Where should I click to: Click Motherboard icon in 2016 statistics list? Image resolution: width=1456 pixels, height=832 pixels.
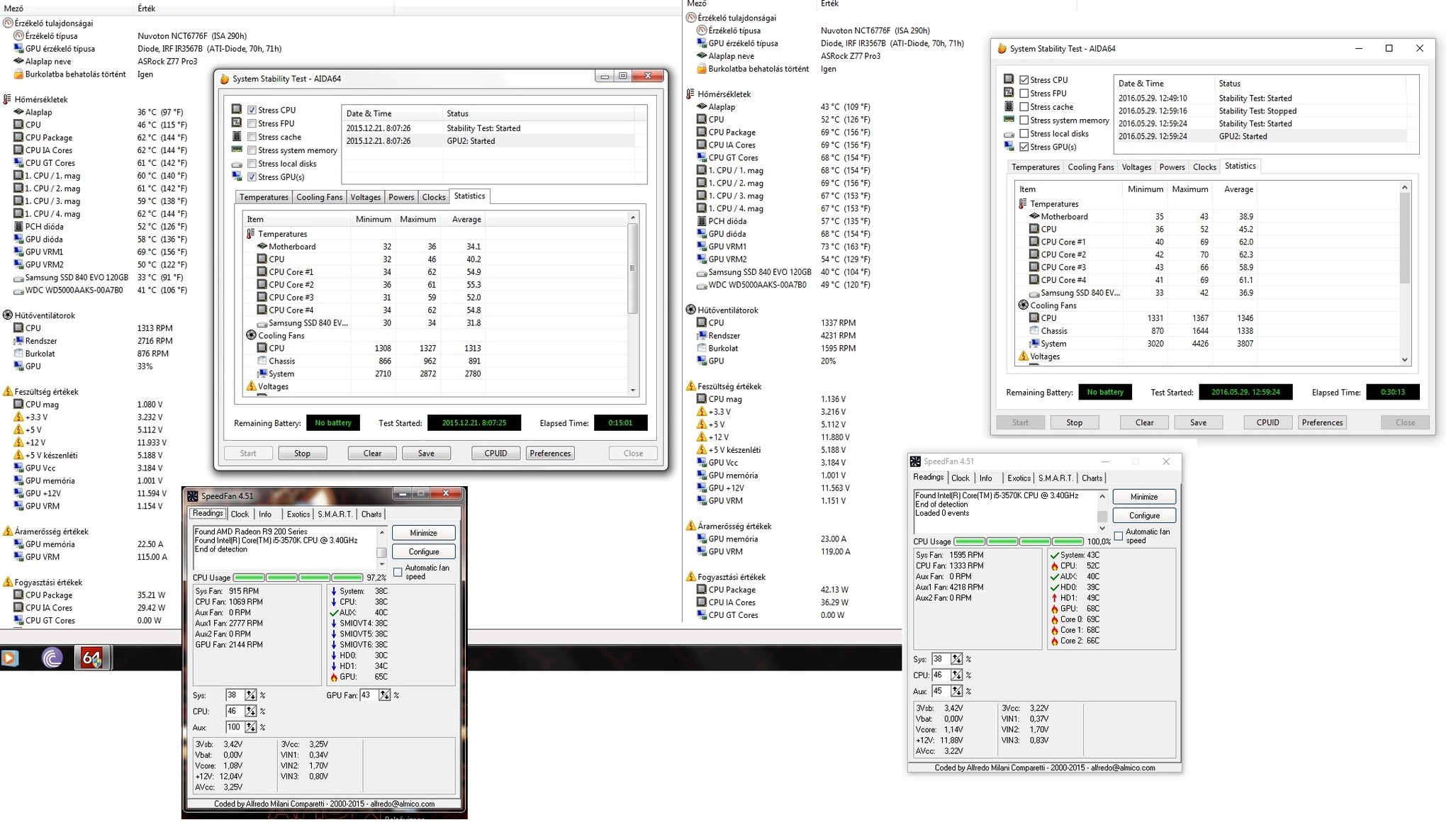pyautogui.click(x=1034, y=216)
